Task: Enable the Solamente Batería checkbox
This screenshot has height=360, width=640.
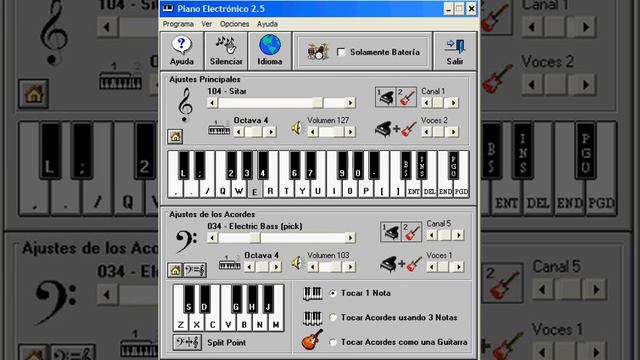Action: [x=341, y=52]
